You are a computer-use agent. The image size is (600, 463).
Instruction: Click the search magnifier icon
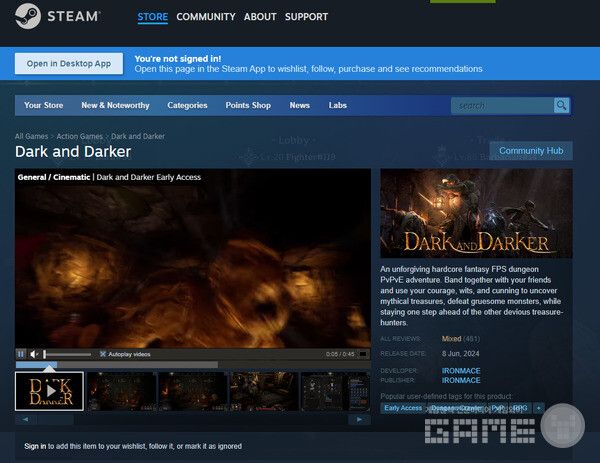(x=562, y=105)
